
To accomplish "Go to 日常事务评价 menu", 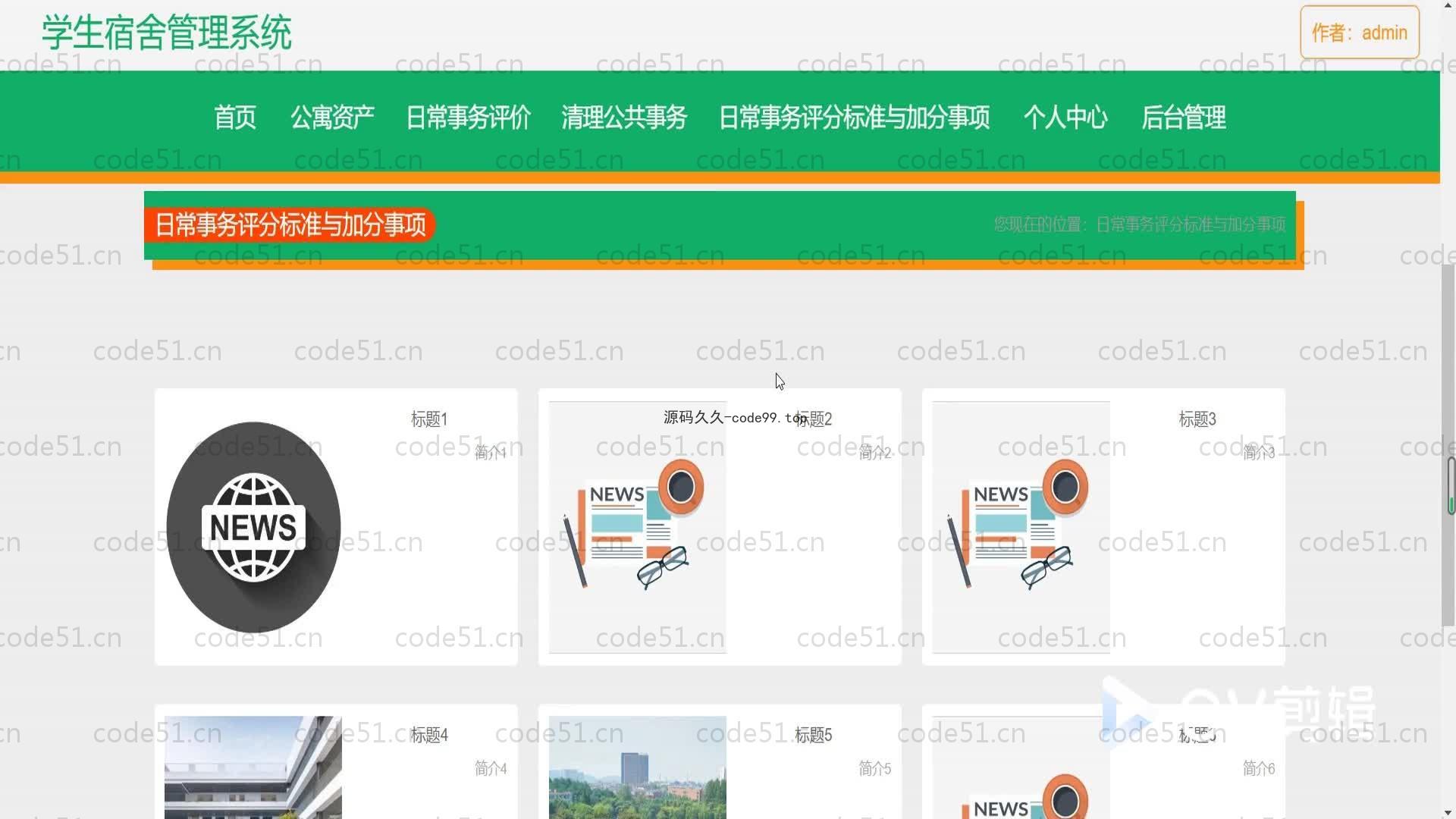I will tap(468, 118).
